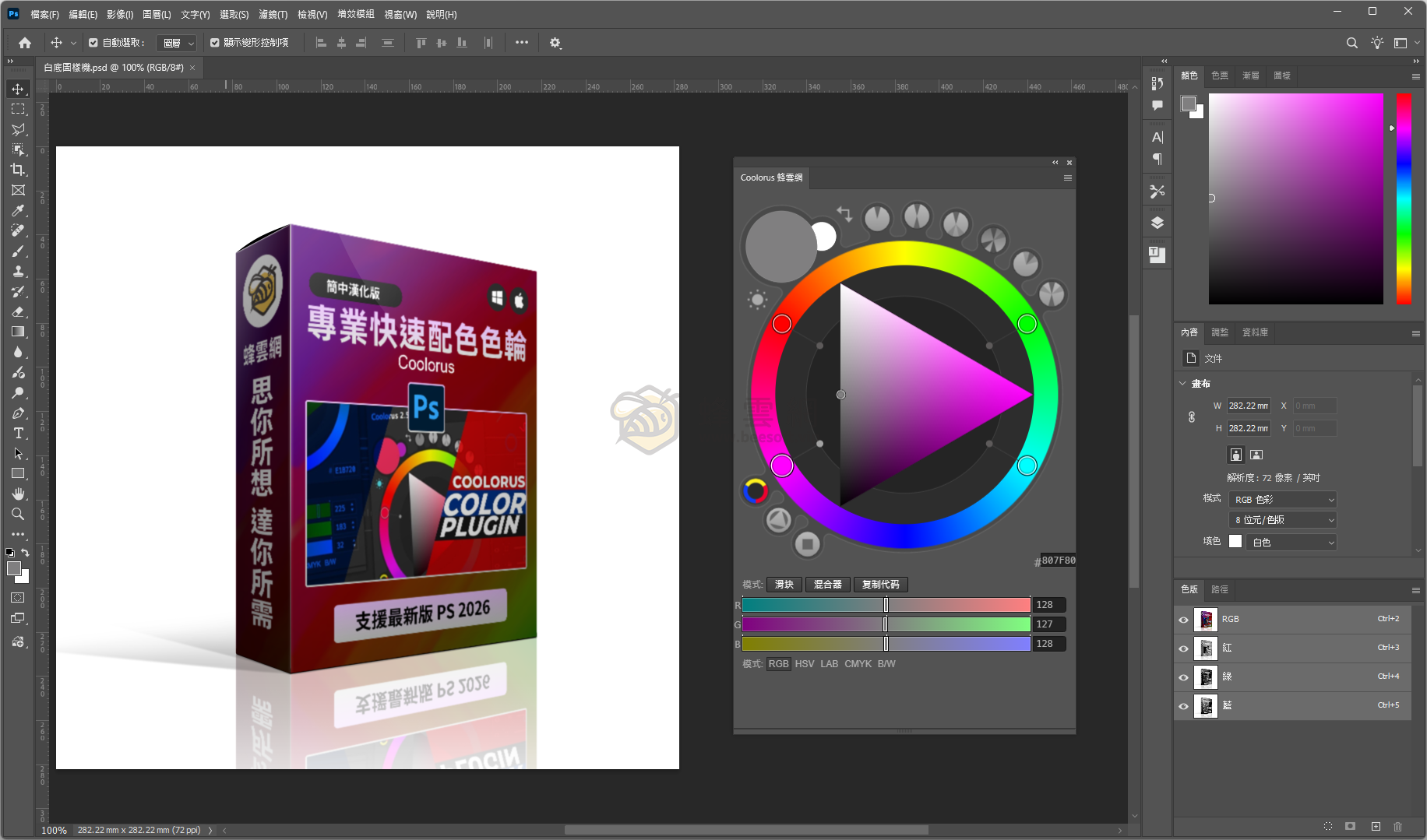
Task: Click the Coolorus triangle shape icon
Action: (x=778, y=520)
